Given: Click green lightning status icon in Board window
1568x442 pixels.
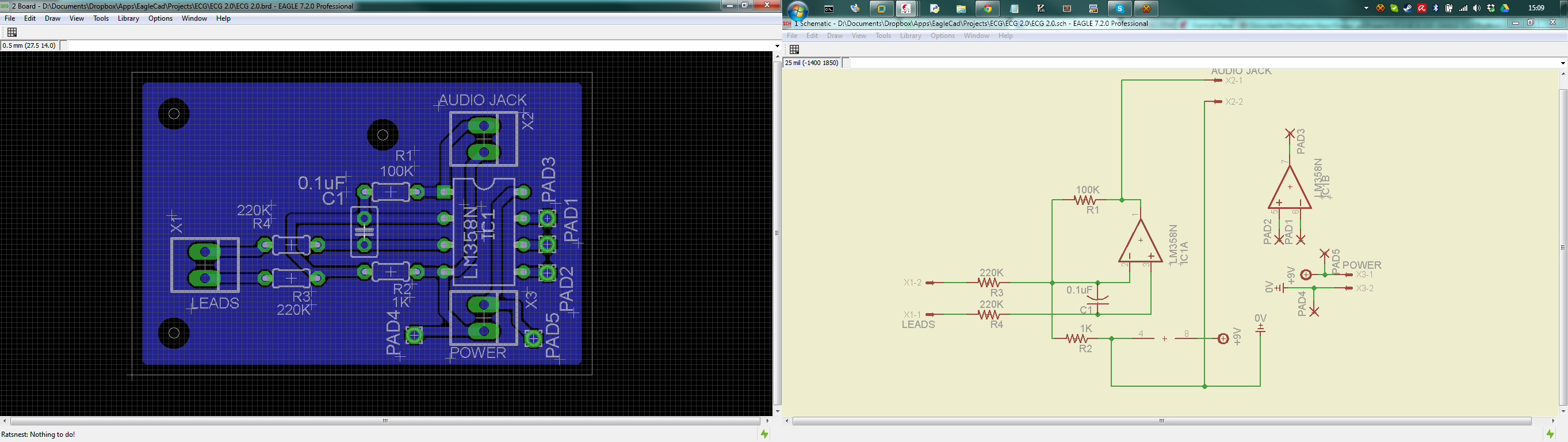Looking at the screenshot, I should (764, 434).
